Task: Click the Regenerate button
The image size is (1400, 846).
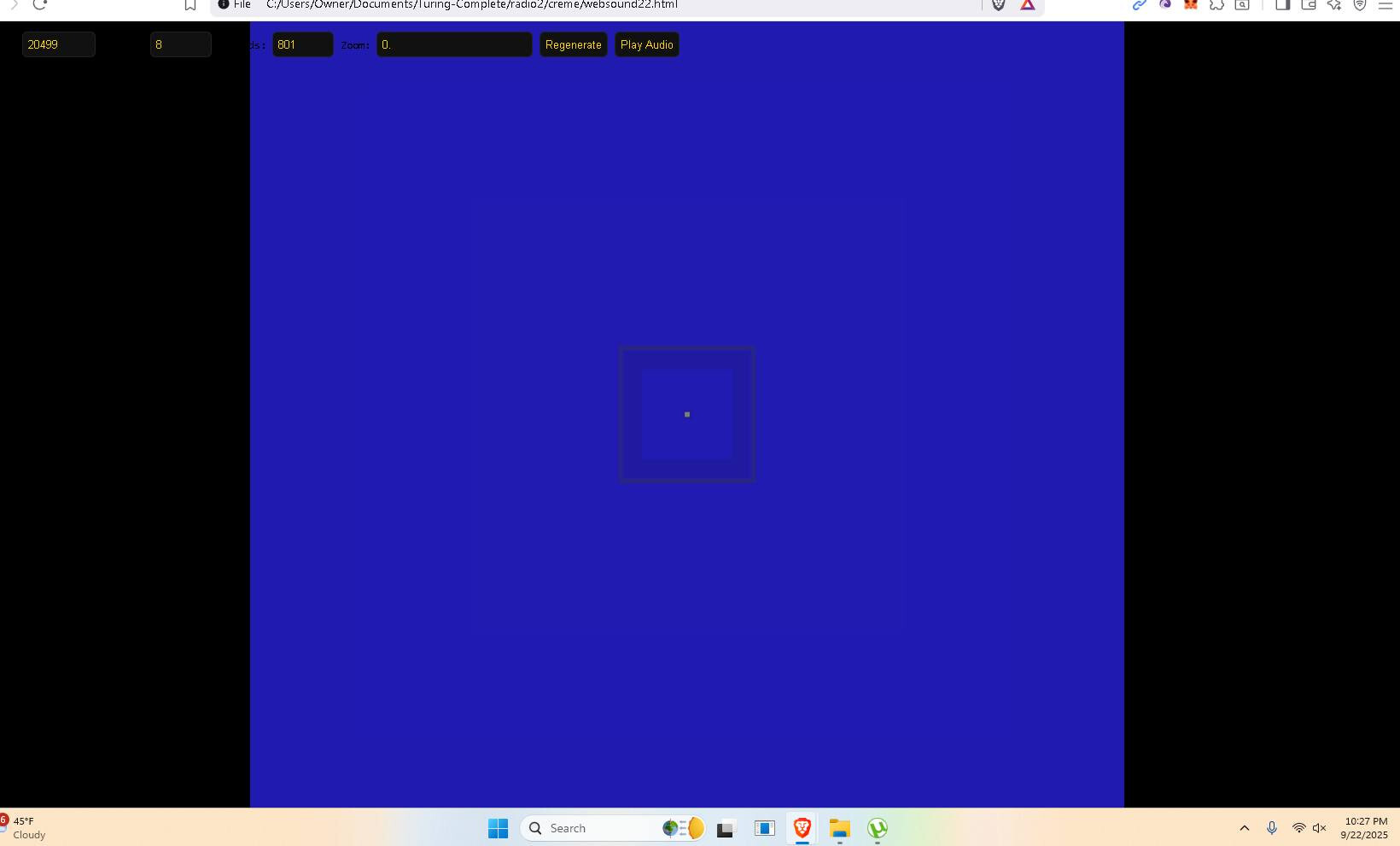Action: click(573, 44)
